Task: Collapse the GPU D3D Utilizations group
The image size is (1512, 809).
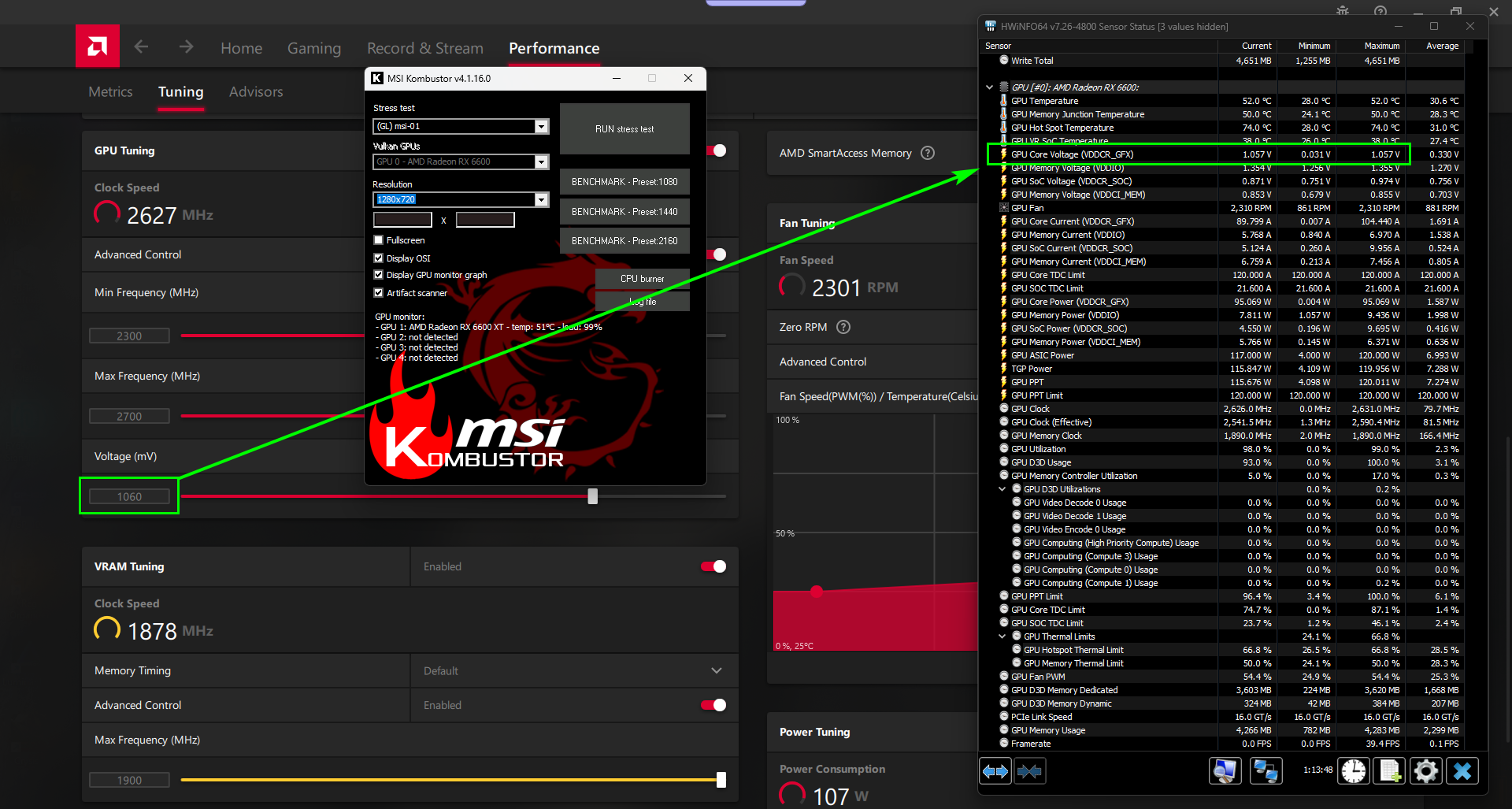Action: (x=1002, y=489)
